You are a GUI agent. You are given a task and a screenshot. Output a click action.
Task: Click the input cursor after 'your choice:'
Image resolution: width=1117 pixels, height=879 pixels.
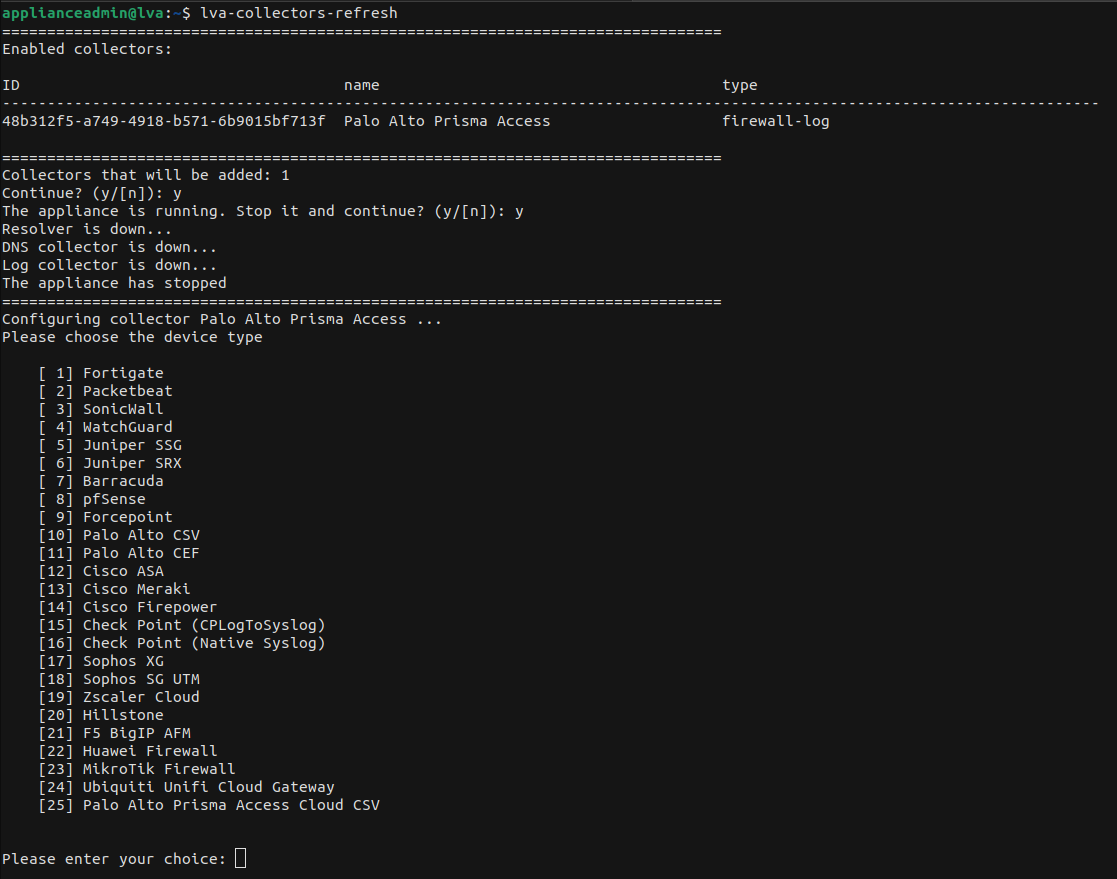[x=240, y=859]
